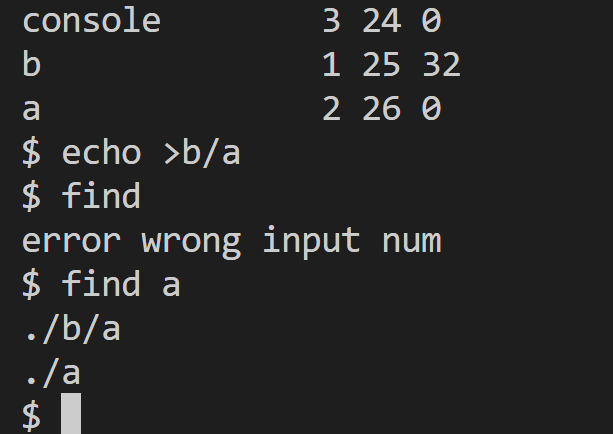This screenshot has width=613, height=434.
Task: Click the dollar prompt before 'echo'
Action: pos(31,152)
